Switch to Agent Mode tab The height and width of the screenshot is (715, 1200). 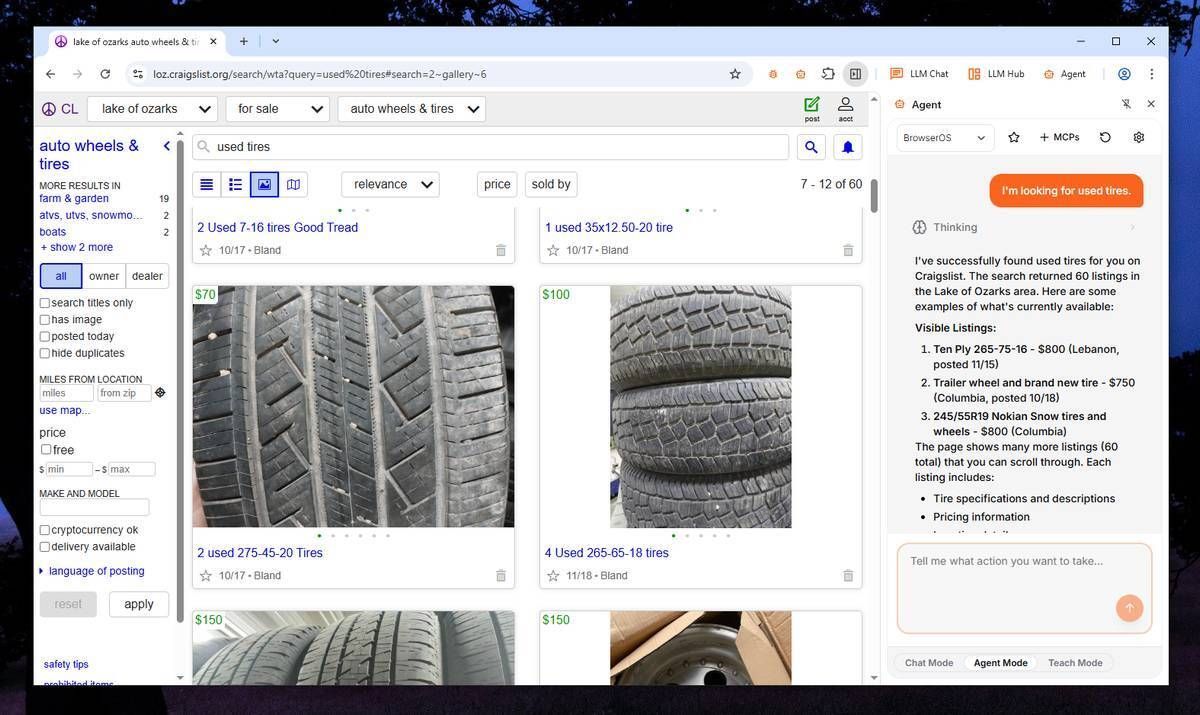point(1000,663)
